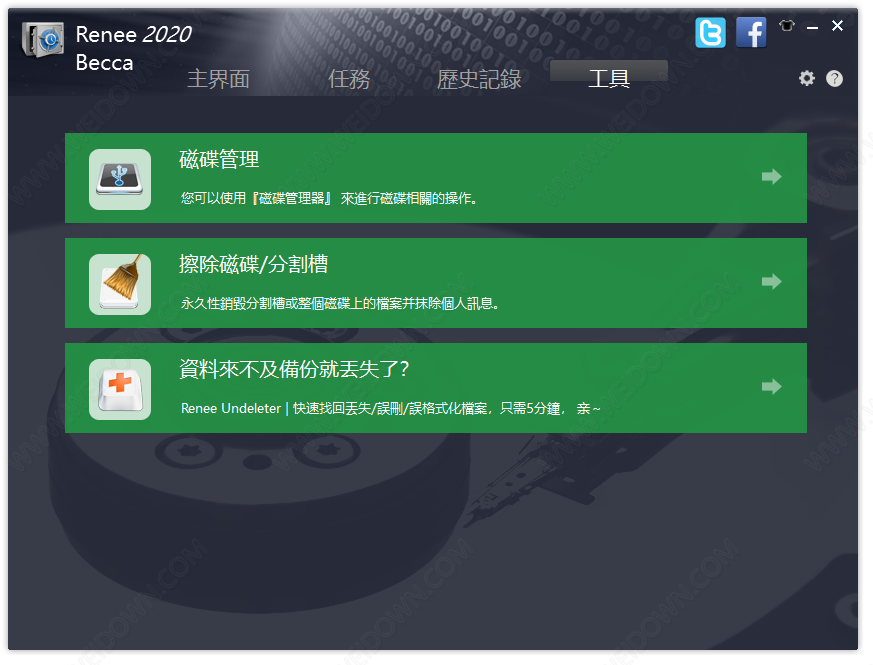Click text 您可以使用『磁碟管理器』來進行磁碟相關的操作
This screenshot has width=873, height=665.
[x=328, y=198]
